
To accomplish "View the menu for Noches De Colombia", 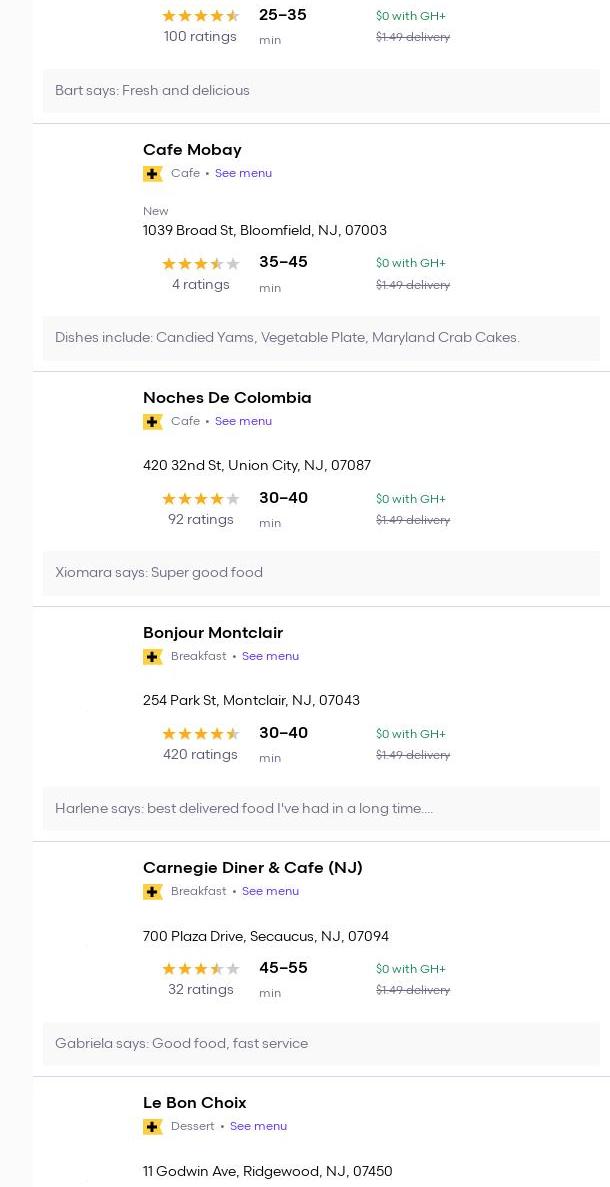I will click(x=243, y=422).
